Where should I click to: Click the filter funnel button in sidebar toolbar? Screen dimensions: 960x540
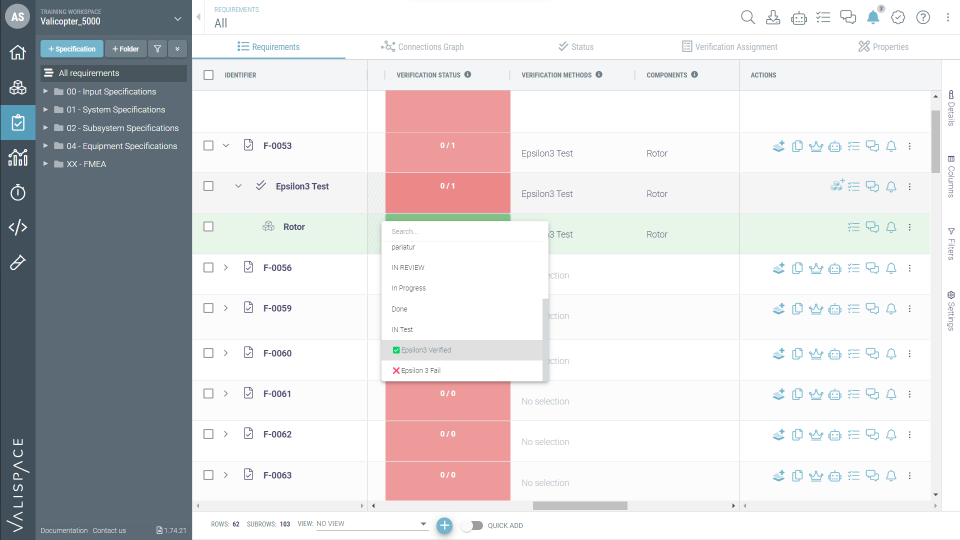pyautogui.click(x=157, y=49)
